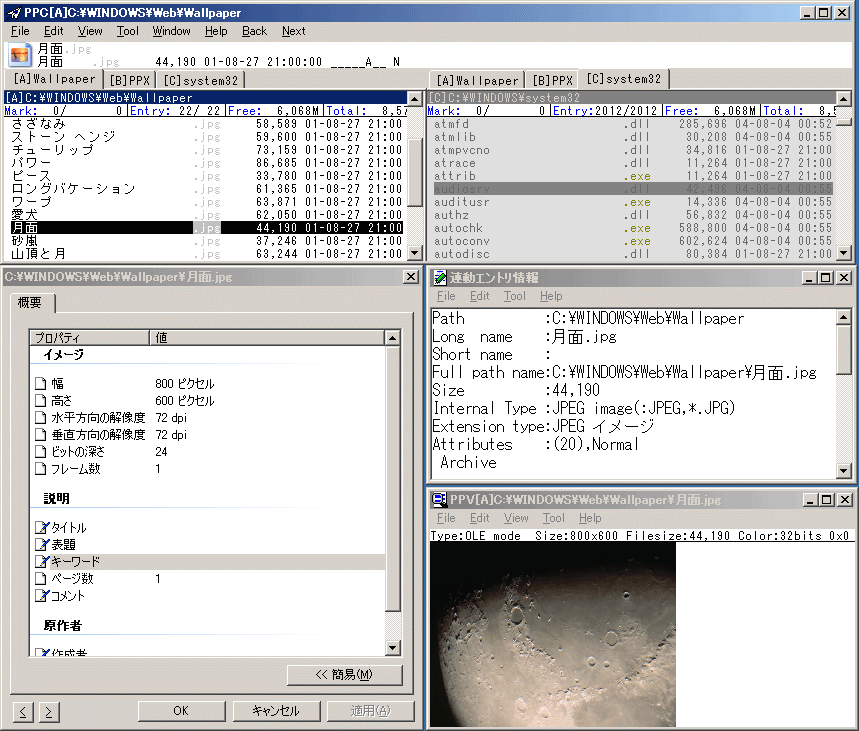Select the コメント property edit icon
The height and width of the screenshot is (731, 859).
tap(42, 595)
